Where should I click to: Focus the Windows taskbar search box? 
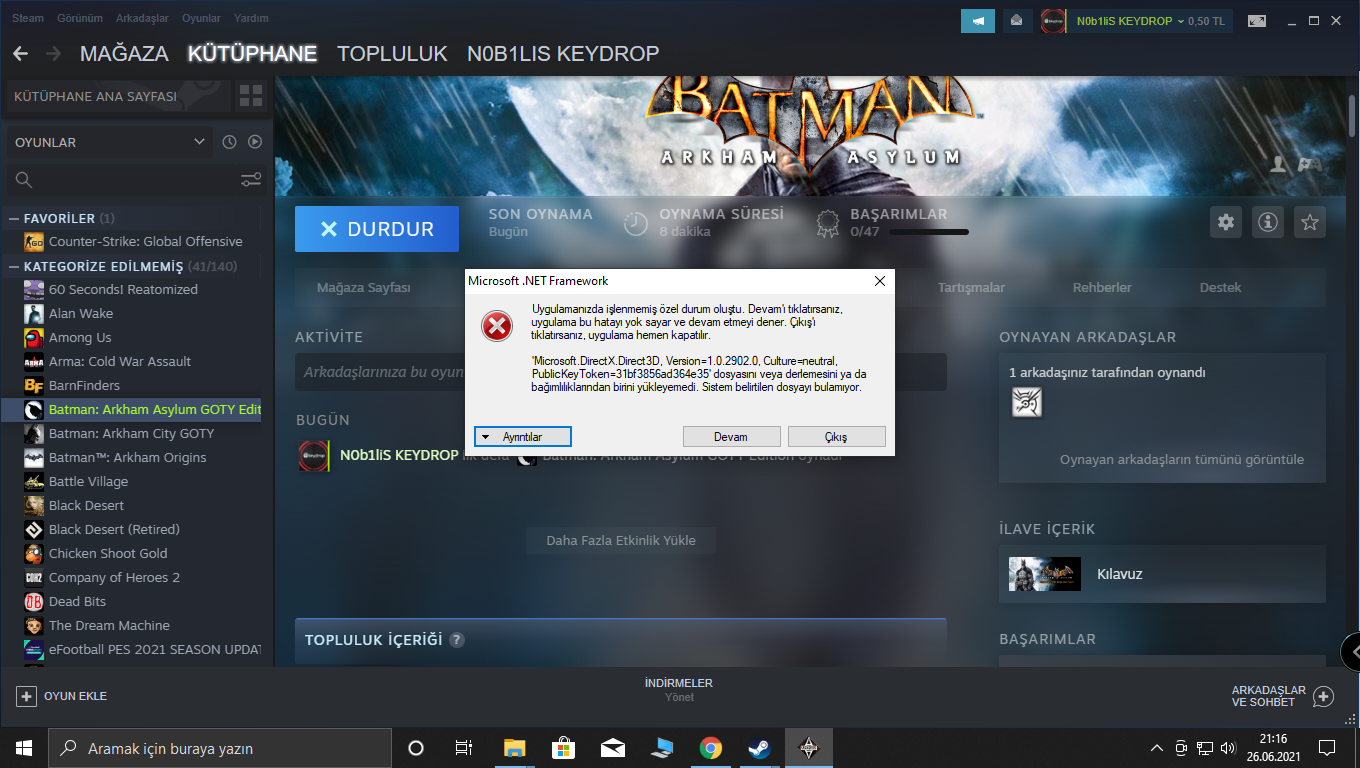tap(220, 748)
